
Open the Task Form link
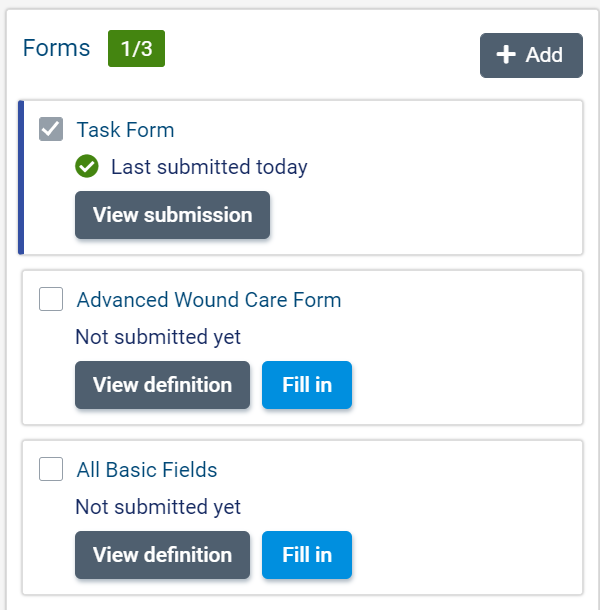[x=125, y=130]
